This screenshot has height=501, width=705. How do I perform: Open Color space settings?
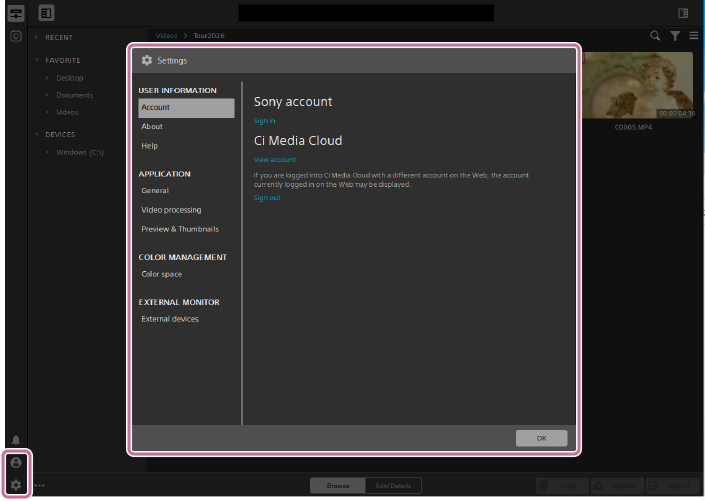point(161,274)
